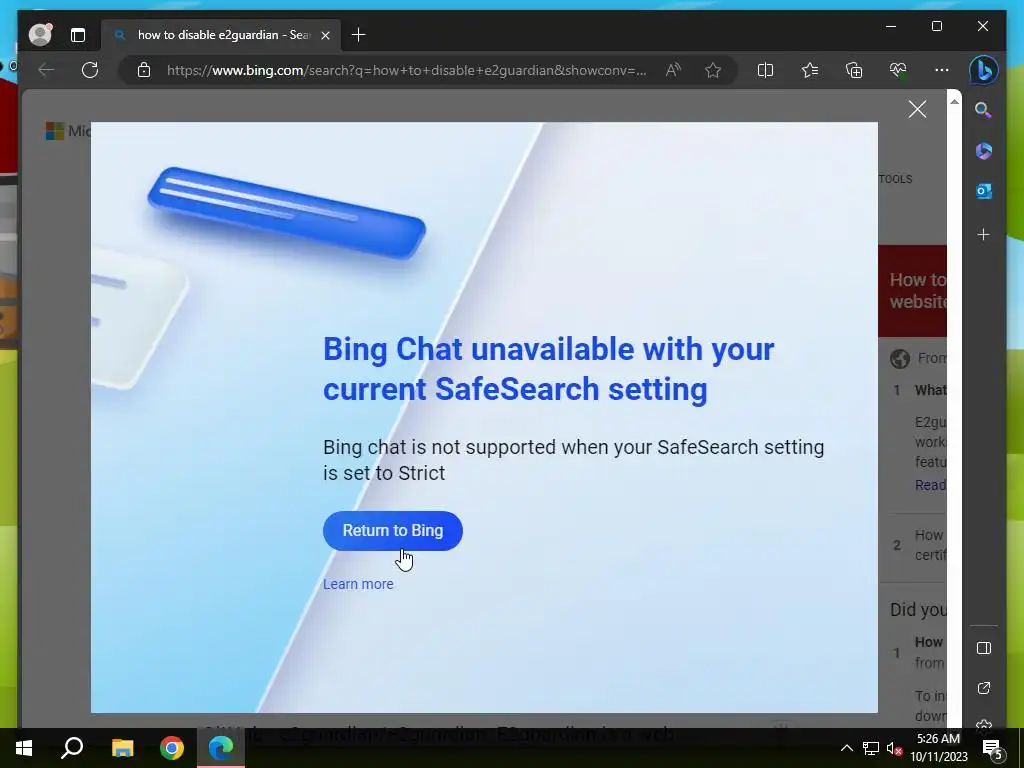1024x768 pixels.
Task: Open Outlook in the sidebar
Action: (x=984, y=191)
